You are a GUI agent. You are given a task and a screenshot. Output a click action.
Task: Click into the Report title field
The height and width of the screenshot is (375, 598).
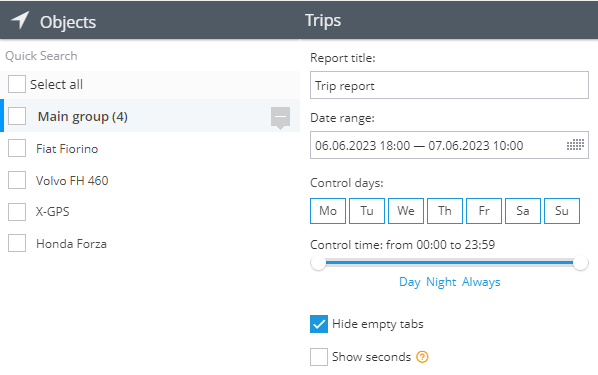click(x=449, y=85)
